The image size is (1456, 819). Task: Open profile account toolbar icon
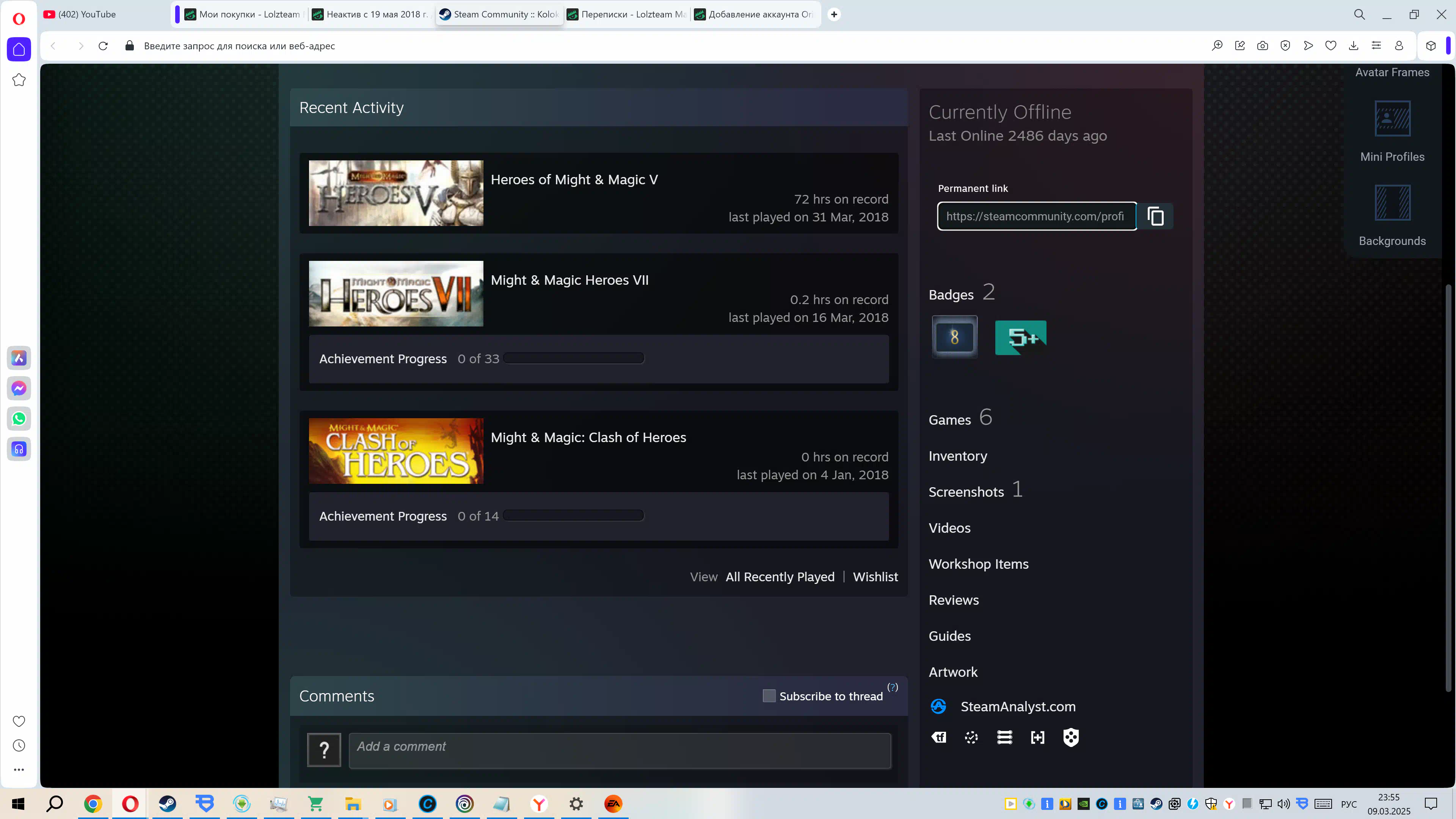pos(1399,46)
